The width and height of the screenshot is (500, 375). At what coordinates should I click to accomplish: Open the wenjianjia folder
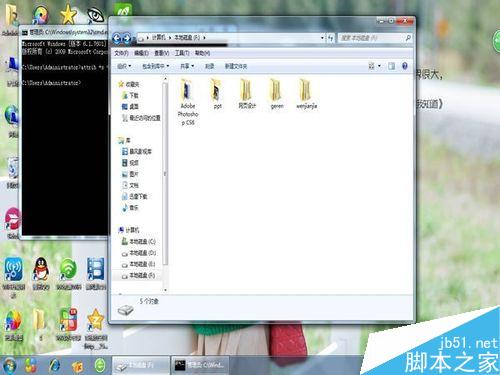(x=306, y=94)
